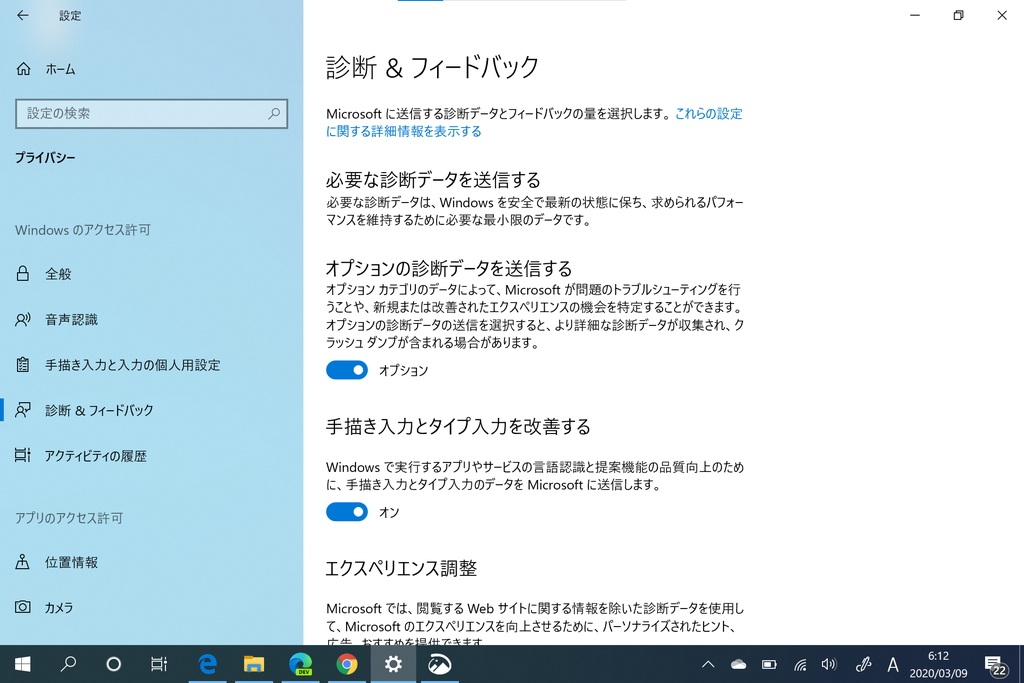Image resolution: width=1024 pixels, height=683 pixels.
Task: Switch to the 全般 privacy section
Action: click(x=58, y=273)
